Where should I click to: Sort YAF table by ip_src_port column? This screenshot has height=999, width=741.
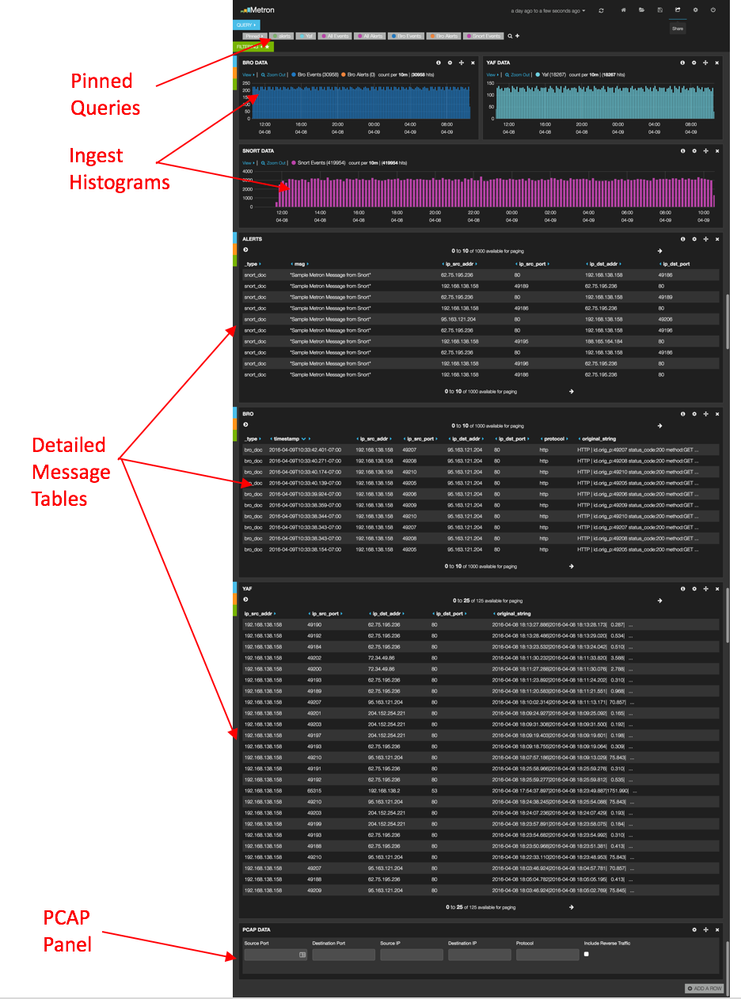[326, 614]
